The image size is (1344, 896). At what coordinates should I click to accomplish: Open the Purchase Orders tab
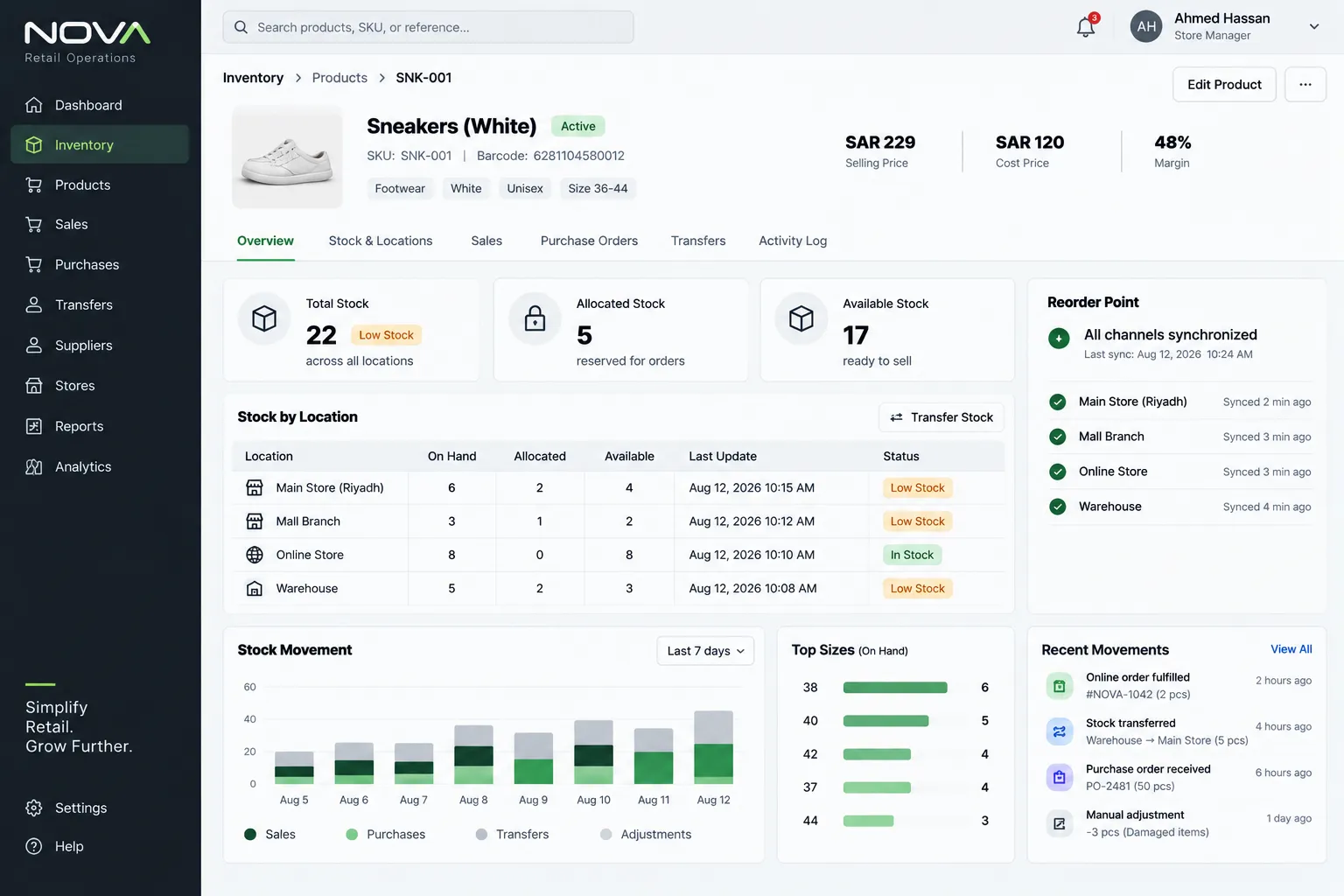point(589,241)
